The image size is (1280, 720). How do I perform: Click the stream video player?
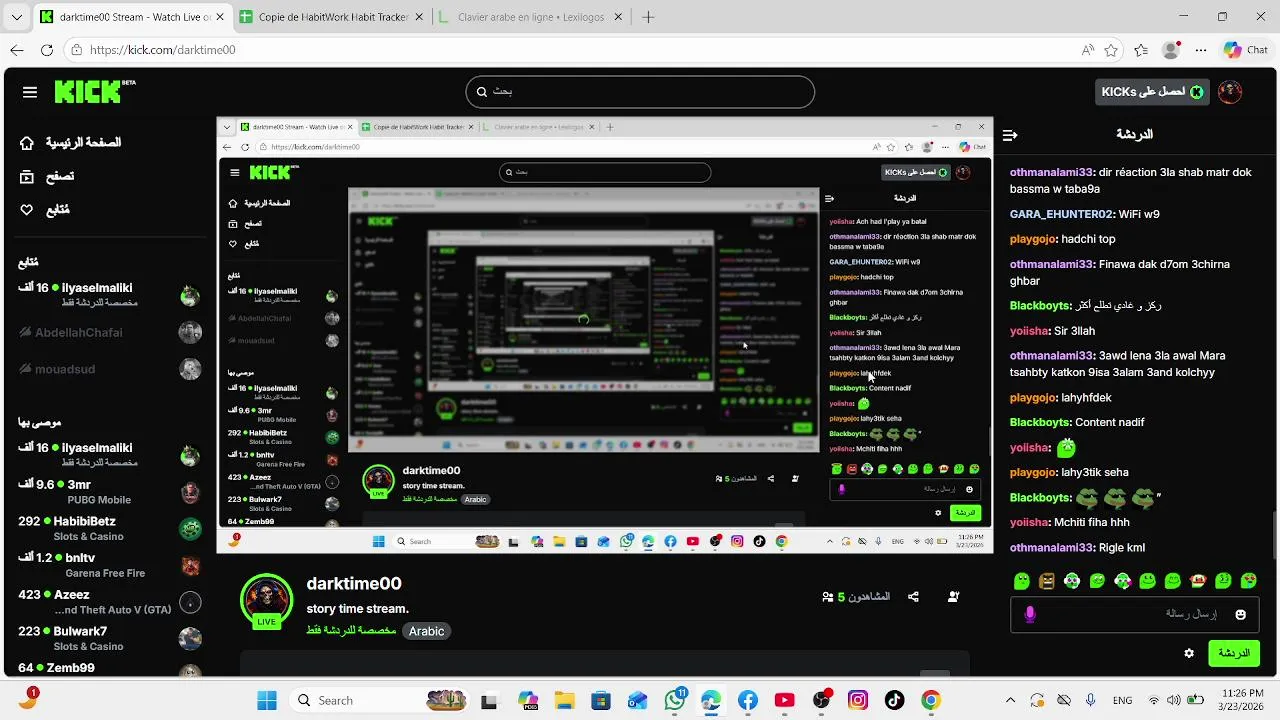[605, 335]
